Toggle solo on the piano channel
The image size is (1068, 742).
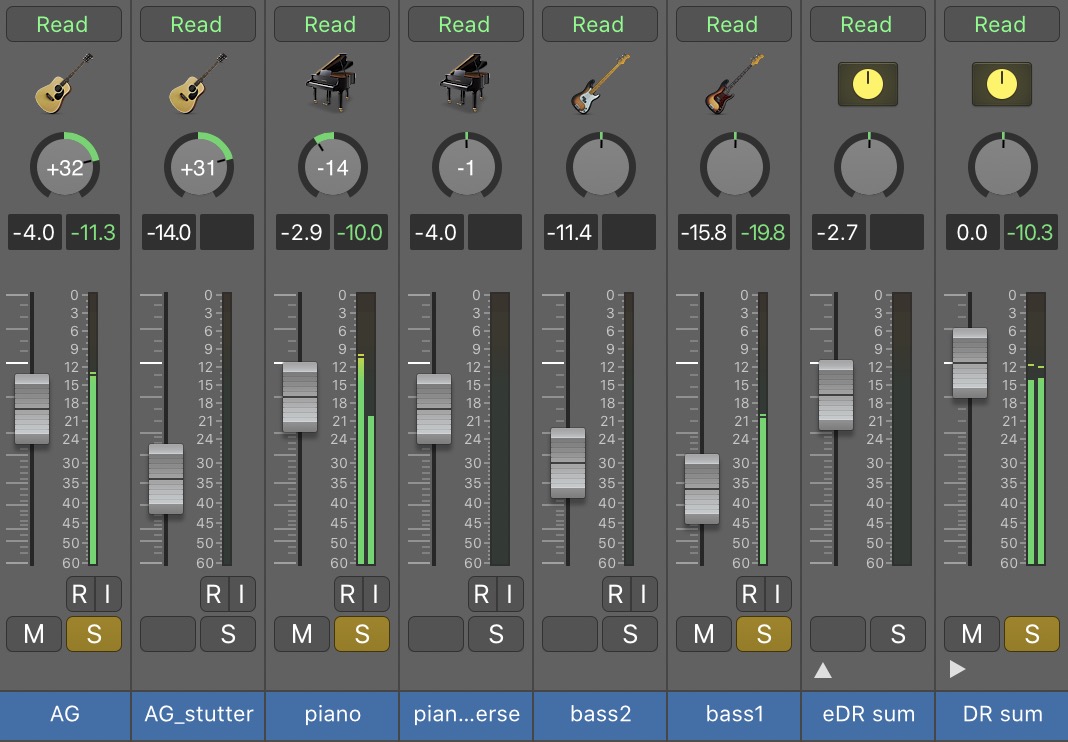(362, 634)
